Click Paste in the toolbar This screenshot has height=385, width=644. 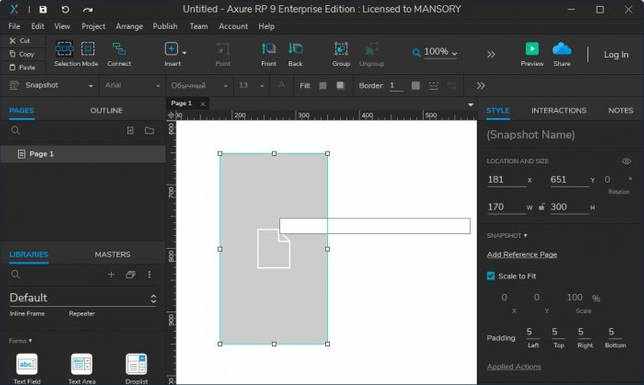tap(23, 67)
